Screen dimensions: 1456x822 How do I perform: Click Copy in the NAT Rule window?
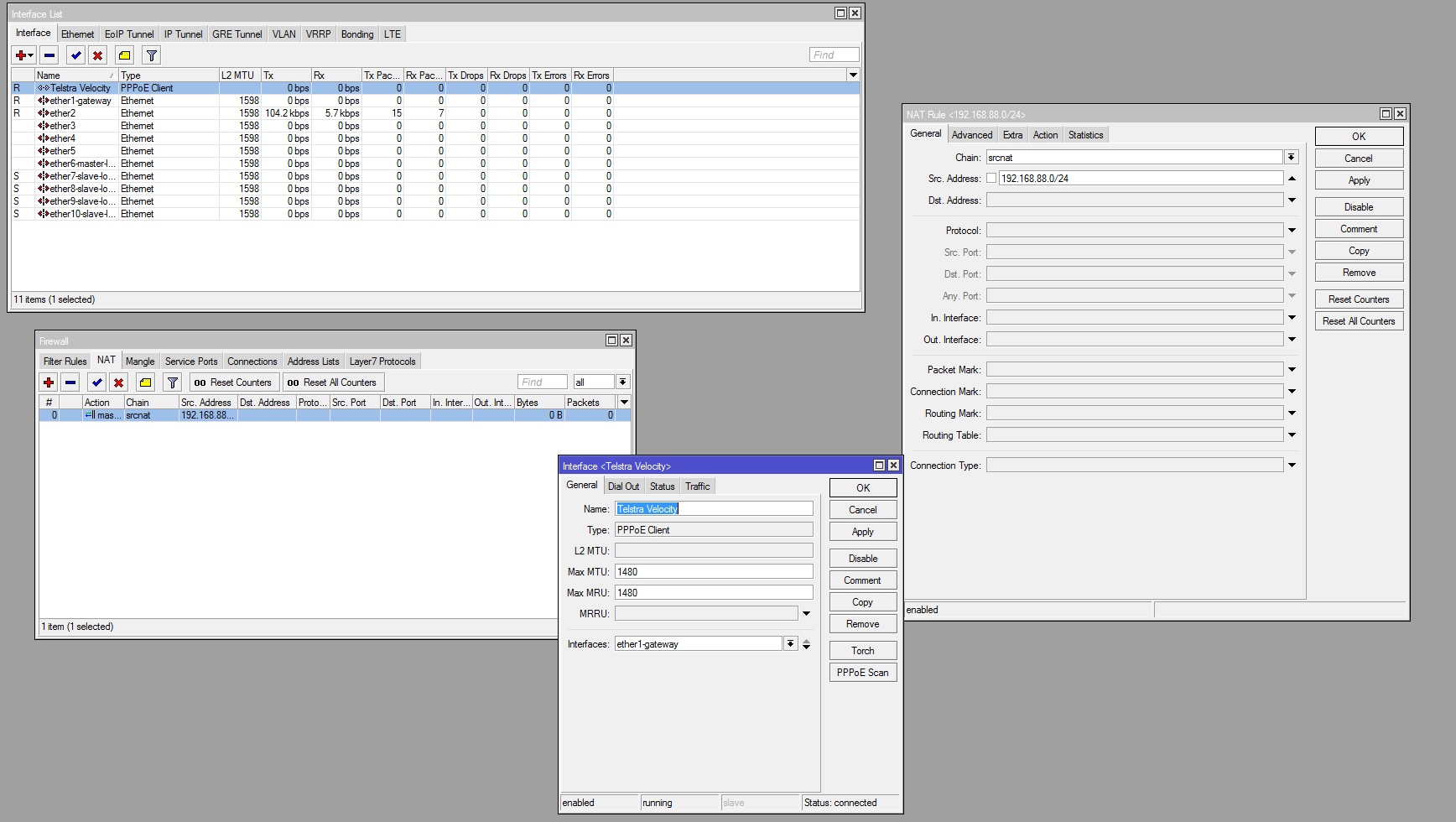[x=1359, y=251]
